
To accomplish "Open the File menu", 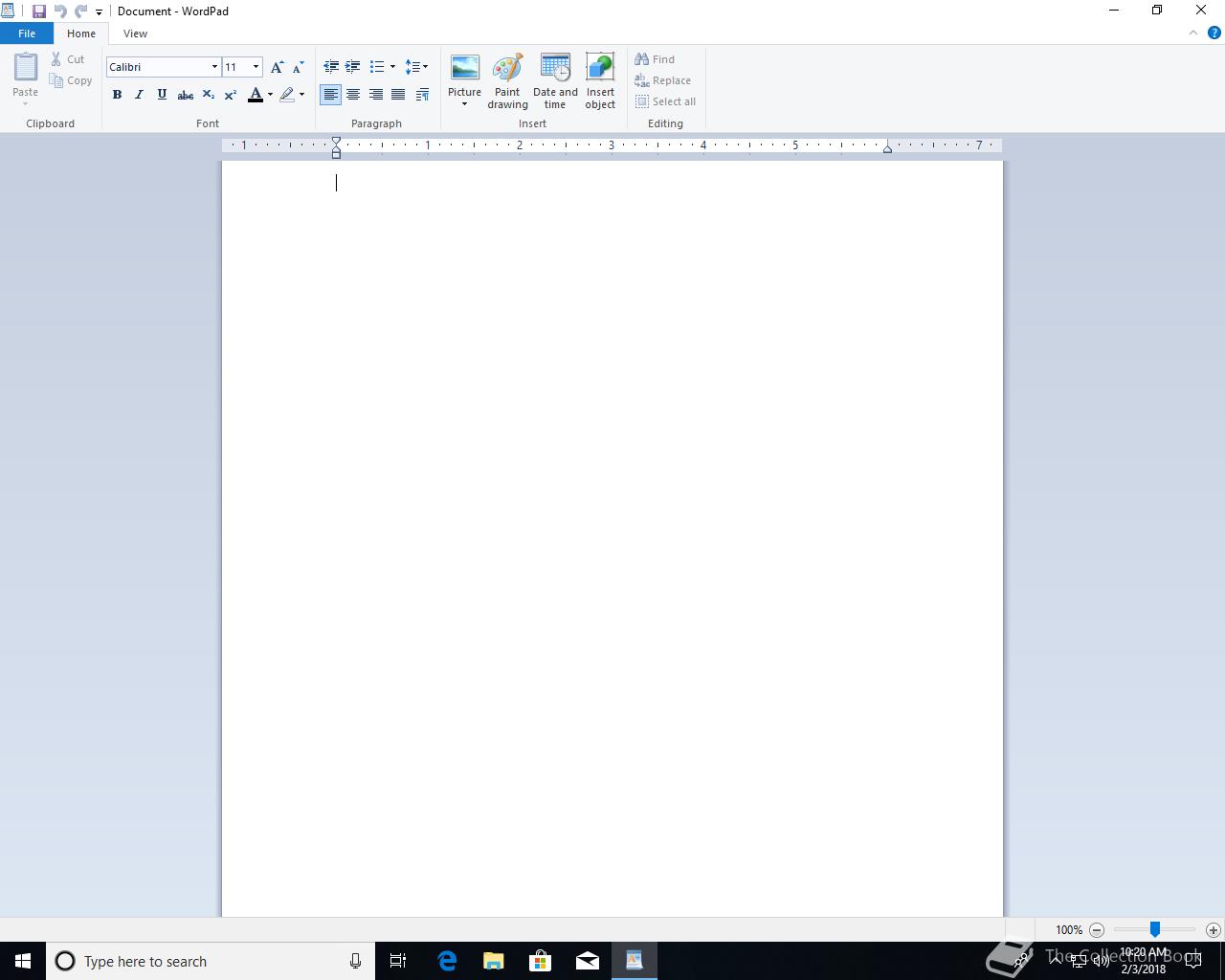I will click(27, 33).
